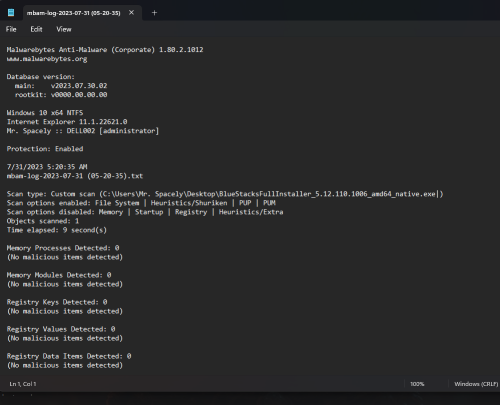Place cursor on Database version line
The width and height of the screenshot is (500, 405).
click(41, 77)
